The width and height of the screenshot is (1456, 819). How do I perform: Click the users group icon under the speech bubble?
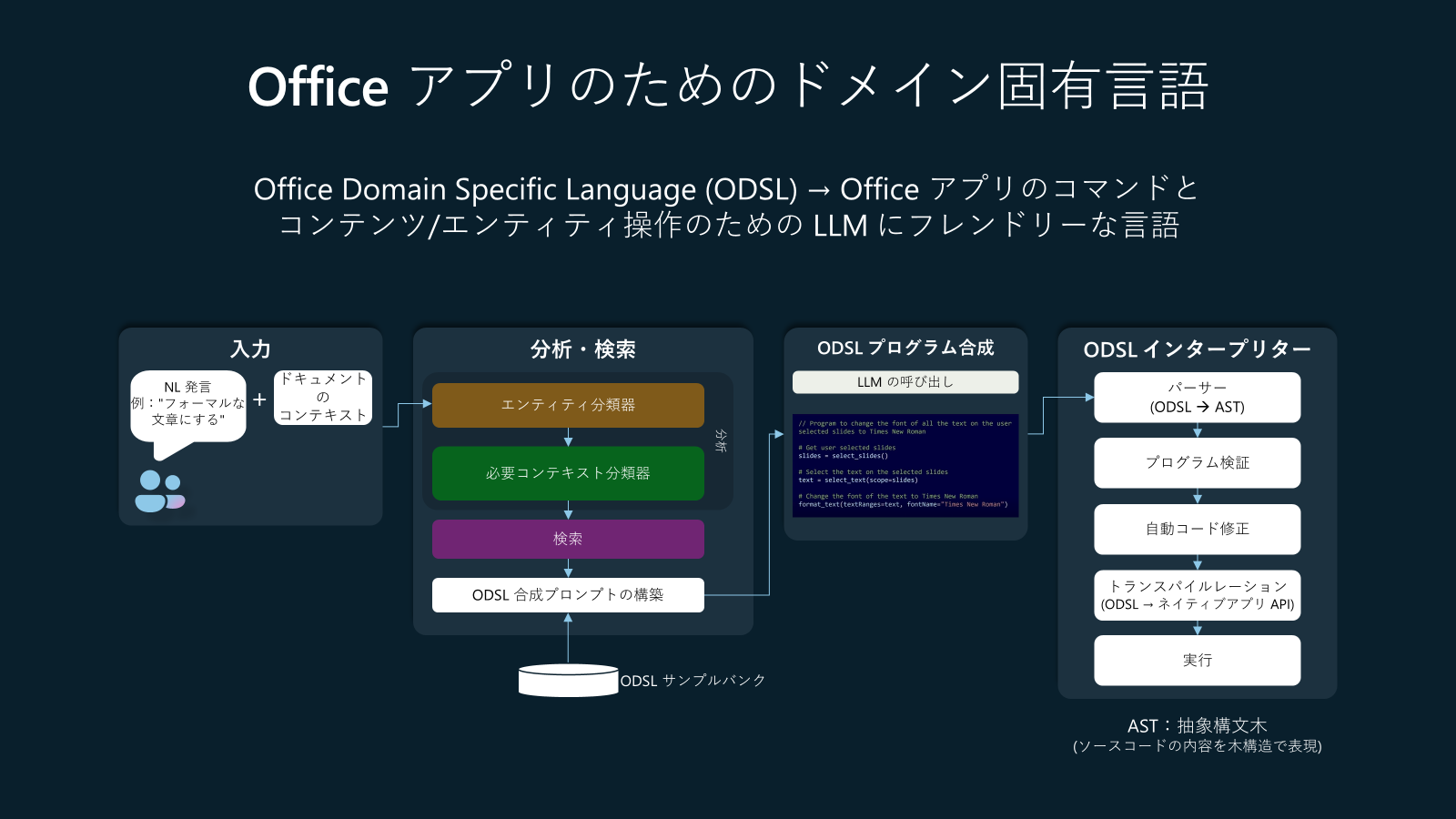point(160,491)
